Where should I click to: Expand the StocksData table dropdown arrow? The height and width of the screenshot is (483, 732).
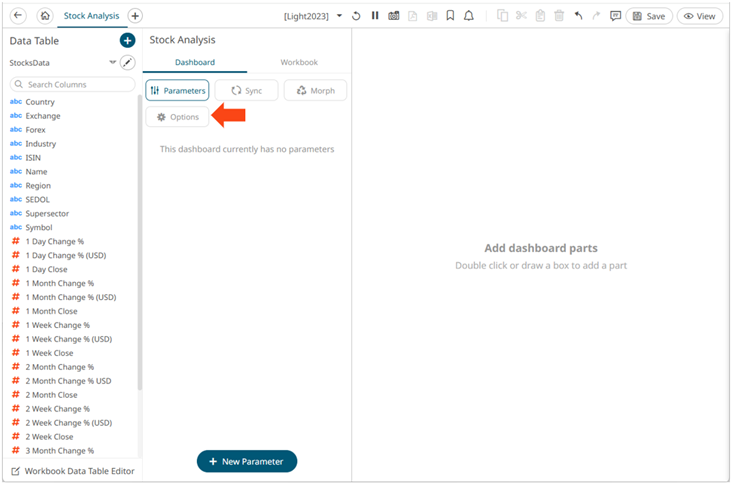[113, 62]
